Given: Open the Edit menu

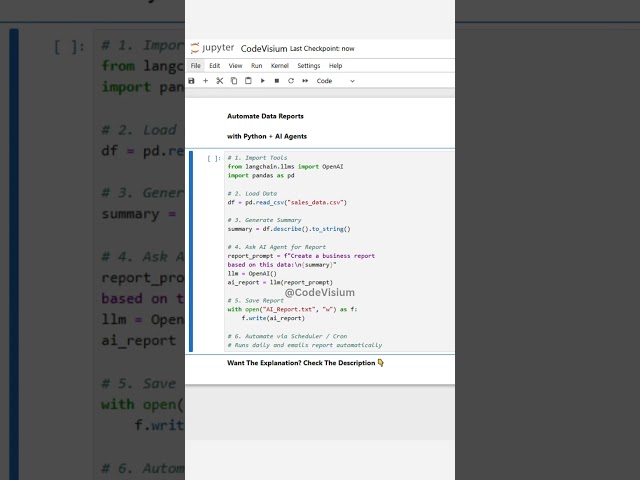Looking at the screenshot, I should coord(215,66).
